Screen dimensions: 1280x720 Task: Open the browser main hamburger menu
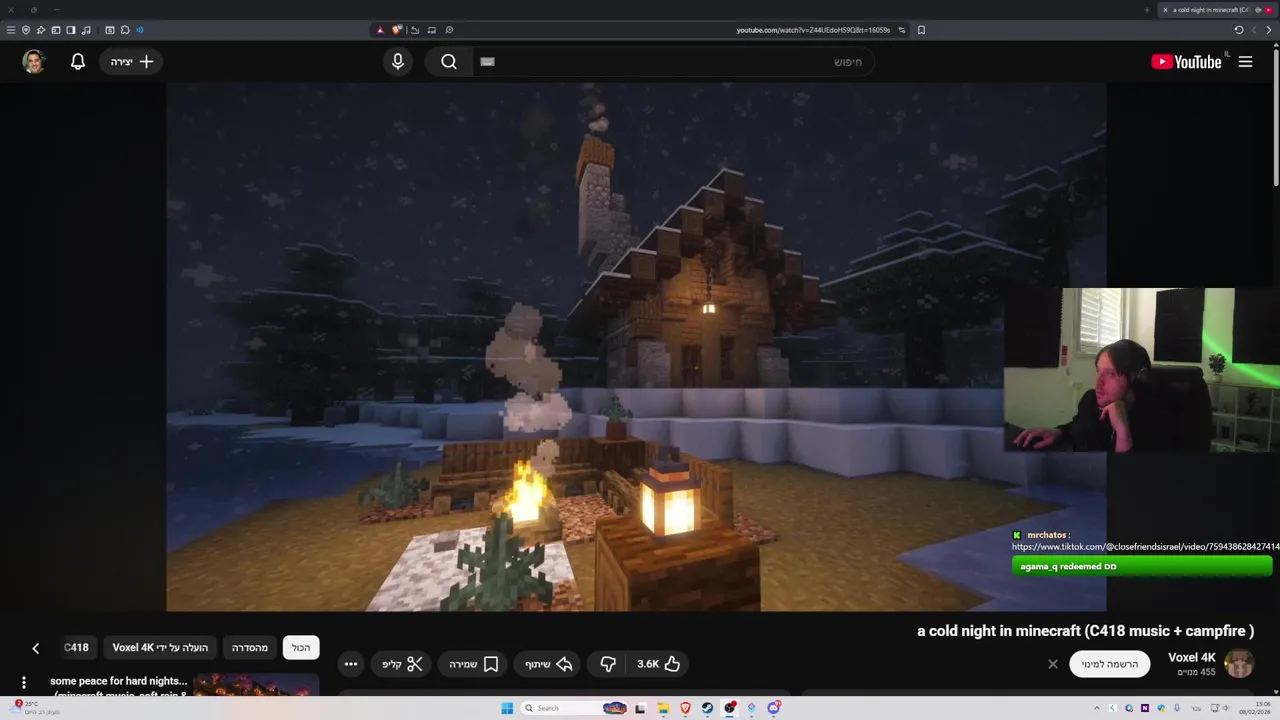(x=11, y=30)
